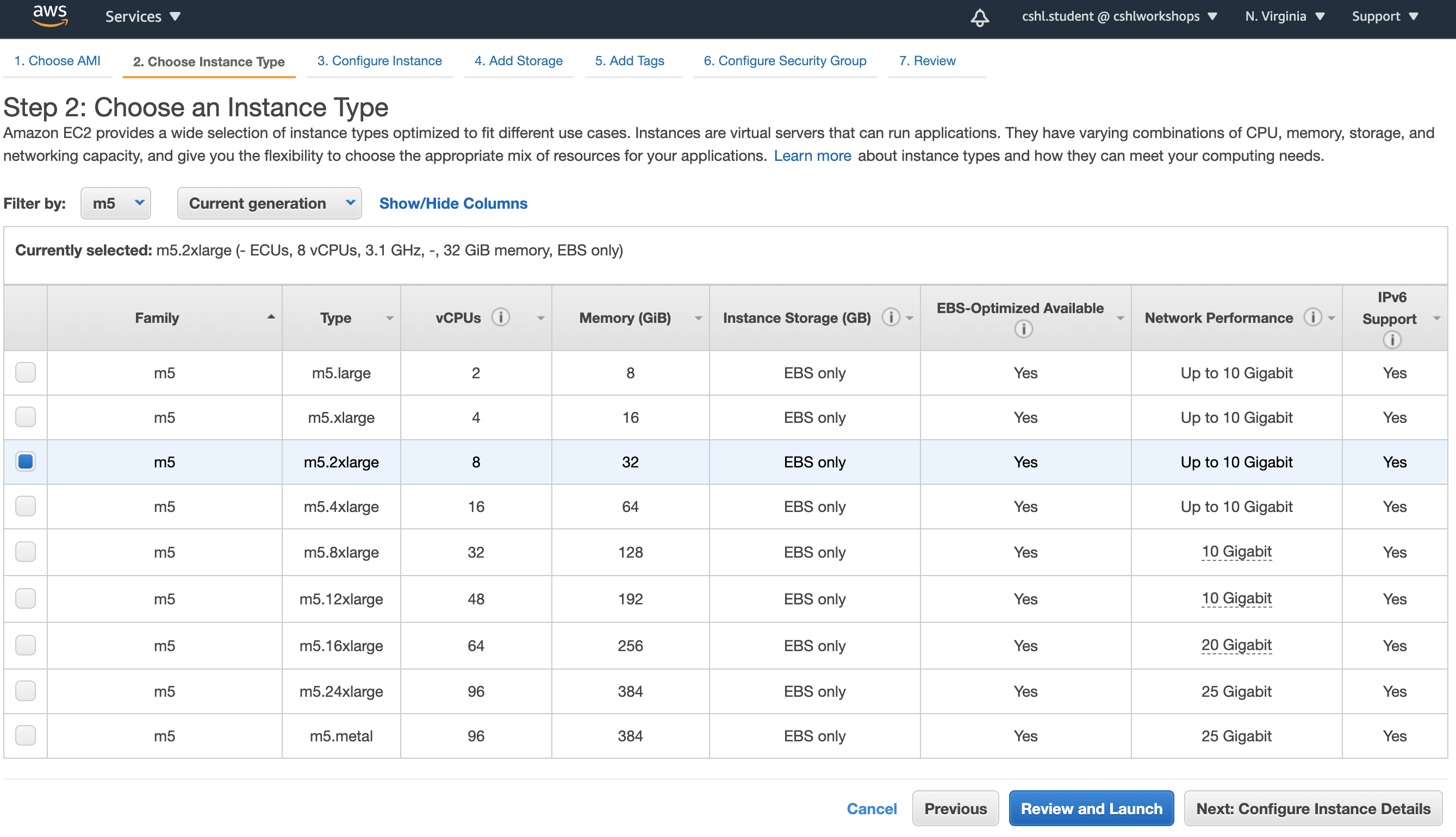Enable the m5.4xlarge instance checkbox
This screenshot has height=837, width=1456.
pyautogui.click(x=27, y=507)
